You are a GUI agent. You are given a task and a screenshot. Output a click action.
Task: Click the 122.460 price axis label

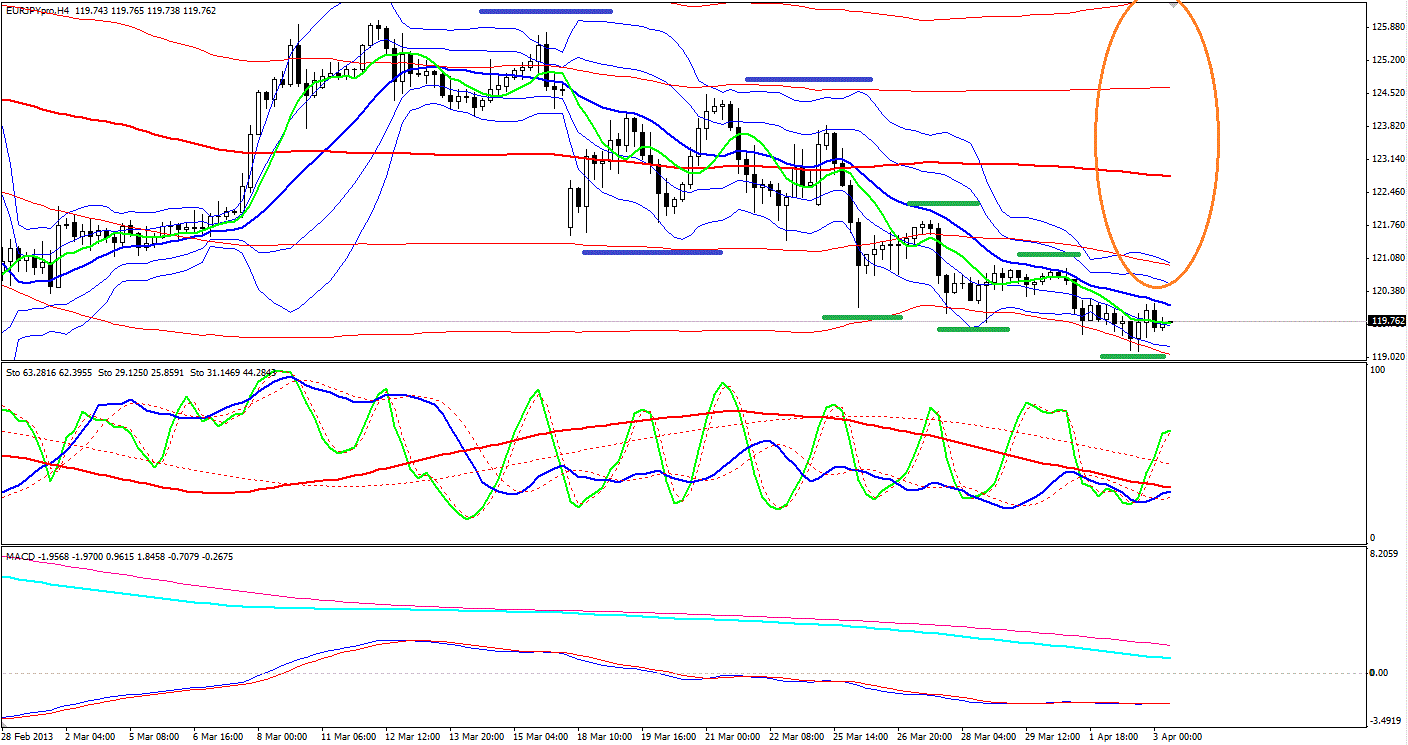point(1389,192)
